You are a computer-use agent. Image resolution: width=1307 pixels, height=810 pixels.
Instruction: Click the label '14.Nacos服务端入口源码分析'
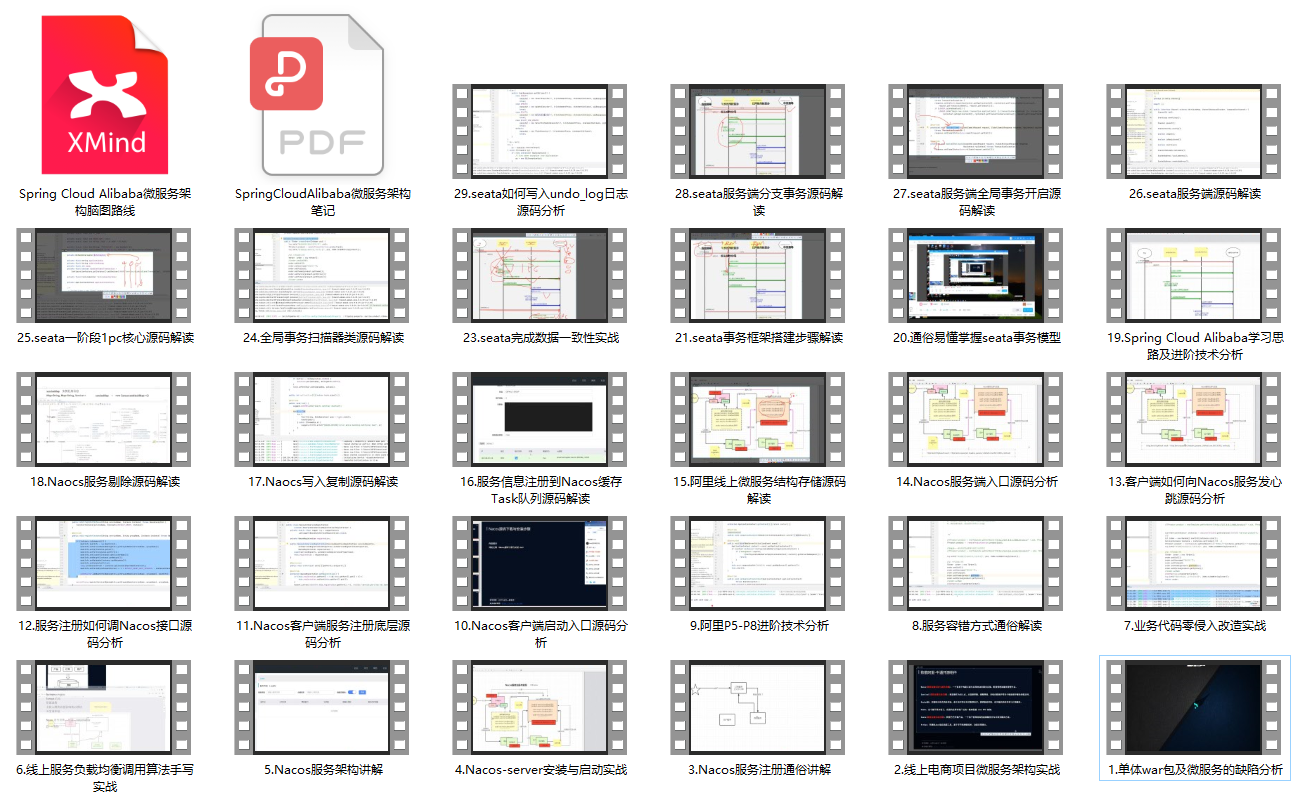click(977, 482)
